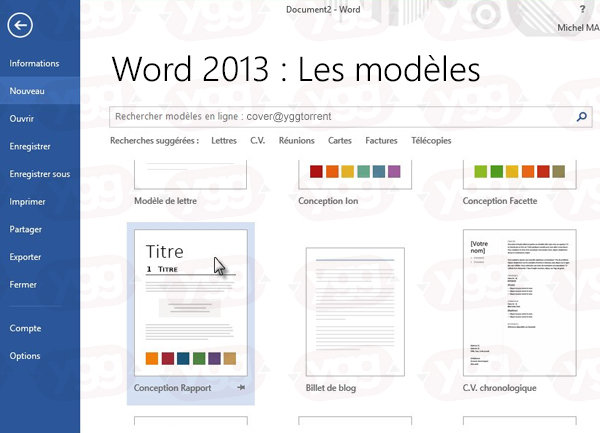The image size is (600, 433).
Task: Choose the C.V. chronologique template
Action: click(x=520, y=303)
